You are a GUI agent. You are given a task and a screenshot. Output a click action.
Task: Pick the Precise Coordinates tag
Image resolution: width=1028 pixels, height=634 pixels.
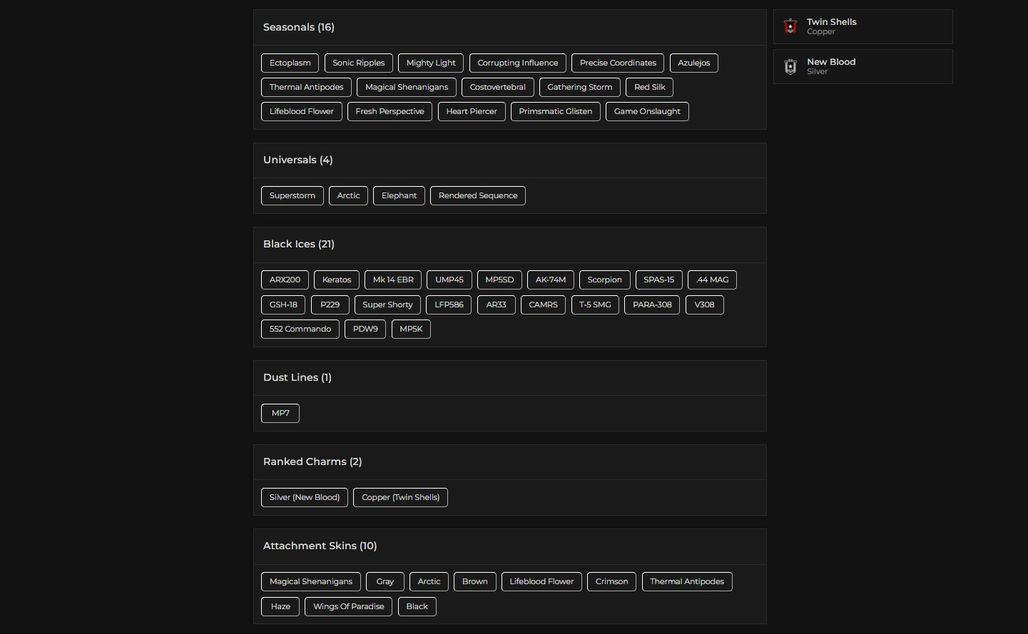(x=618, y=63)
